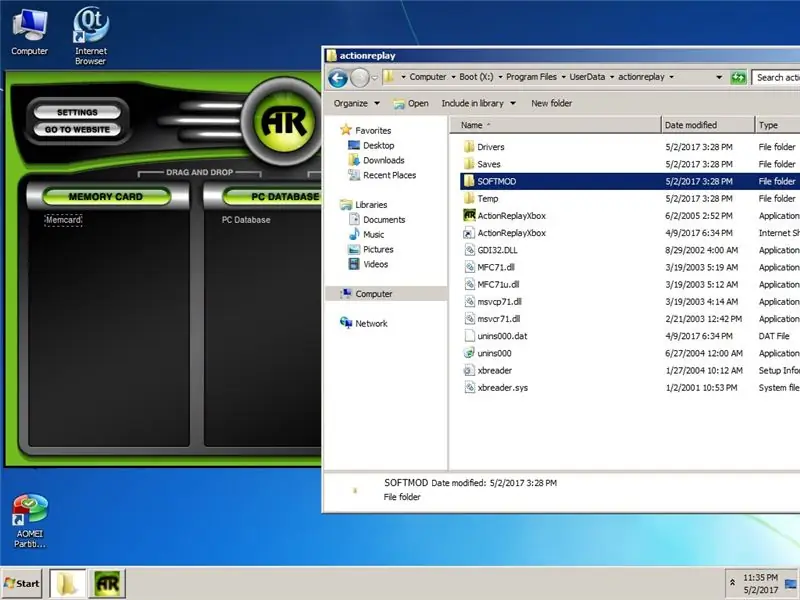
Task: Select the Temp folder icon
Action: pyautogui.click(x=469, y=198)
